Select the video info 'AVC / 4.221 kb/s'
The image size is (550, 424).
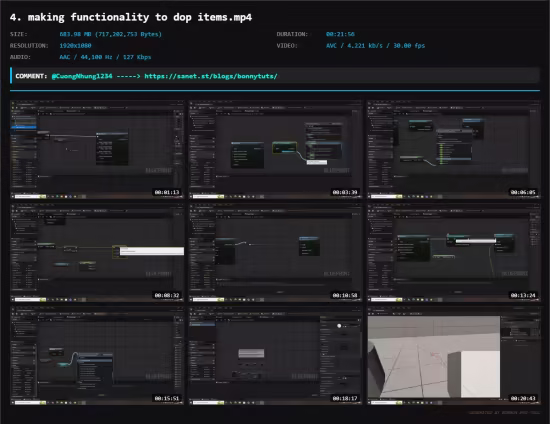point(354,46)
